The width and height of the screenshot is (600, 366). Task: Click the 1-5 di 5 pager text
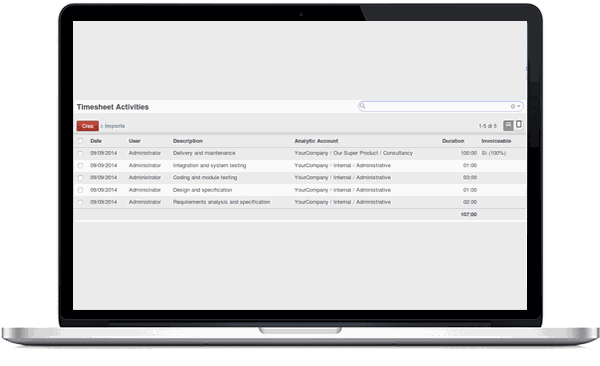[x=488, y=126]
